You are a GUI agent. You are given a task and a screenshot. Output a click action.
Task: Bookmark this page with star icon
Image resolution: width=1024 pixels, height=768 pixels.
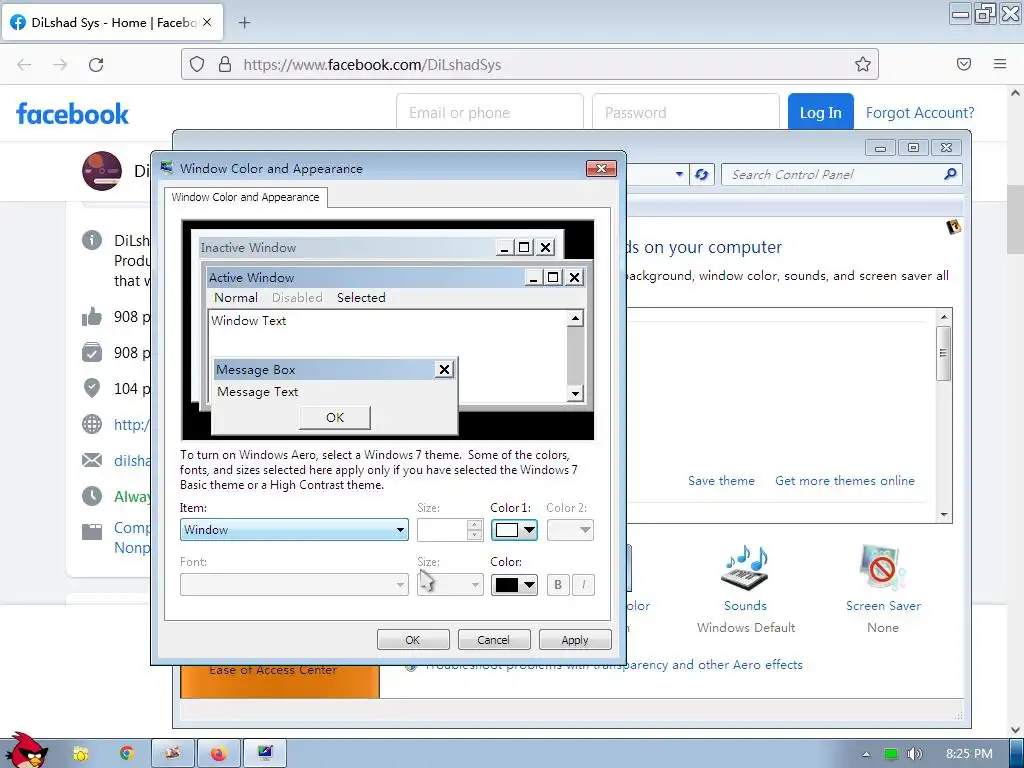863,64
